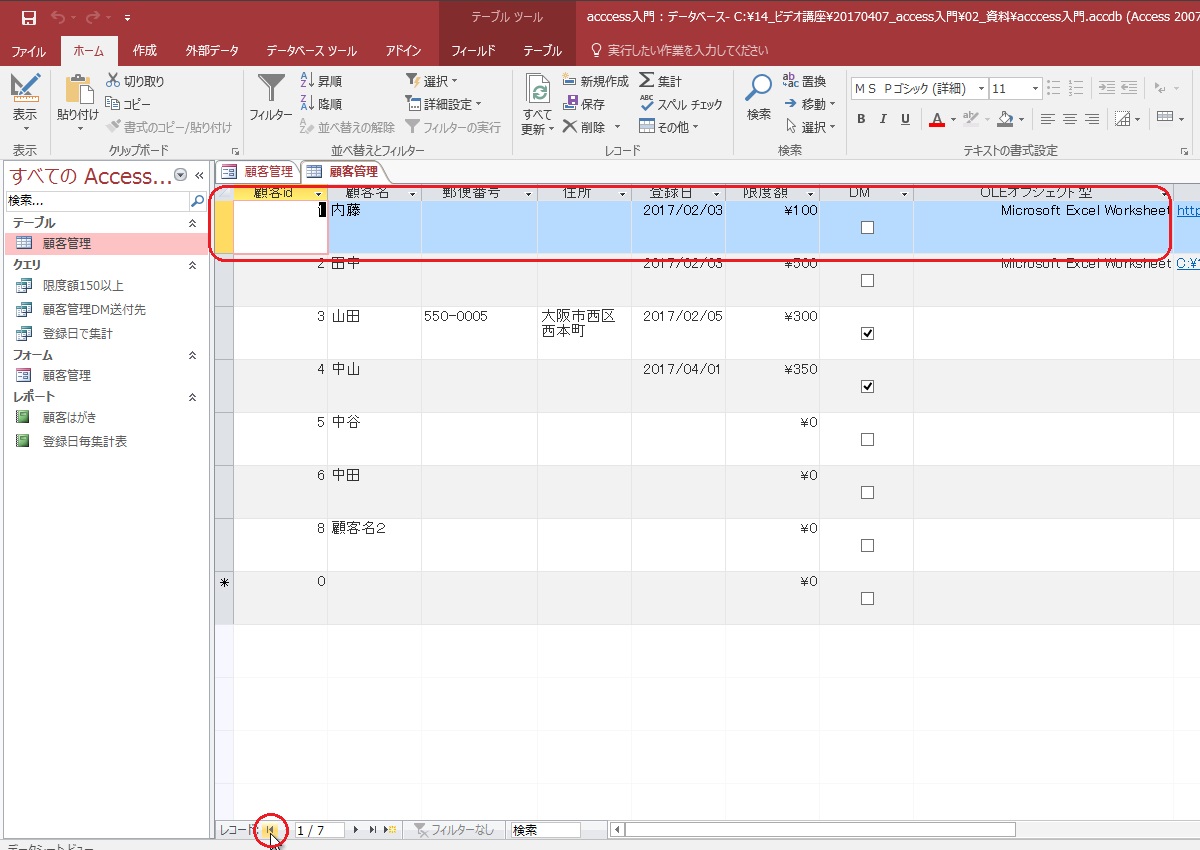Image resolution: width=1200 pixels, height=850 pixels.
Task: Click the フィルター funnel icon
Action: 271,89
